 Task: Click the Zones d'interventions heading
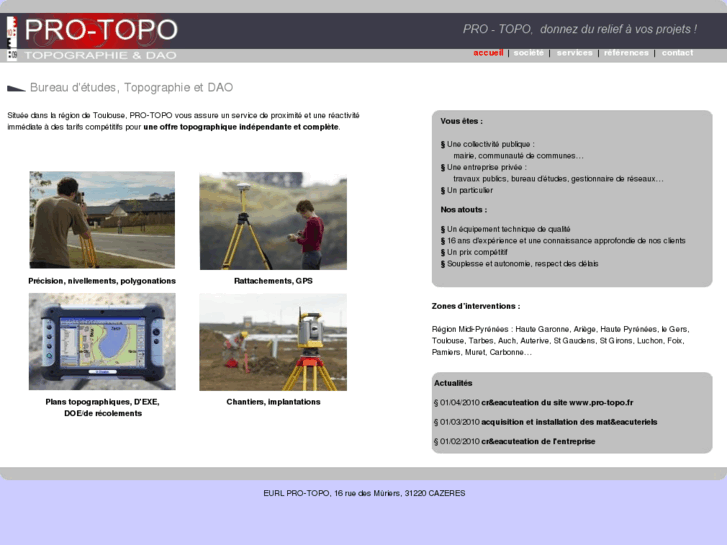tap(476, 306)
